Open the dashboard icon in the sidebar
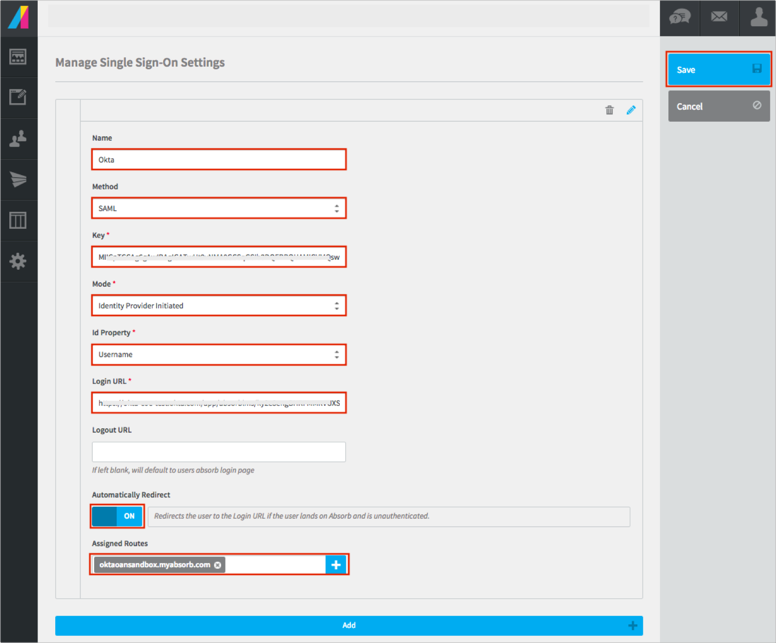 18,57
